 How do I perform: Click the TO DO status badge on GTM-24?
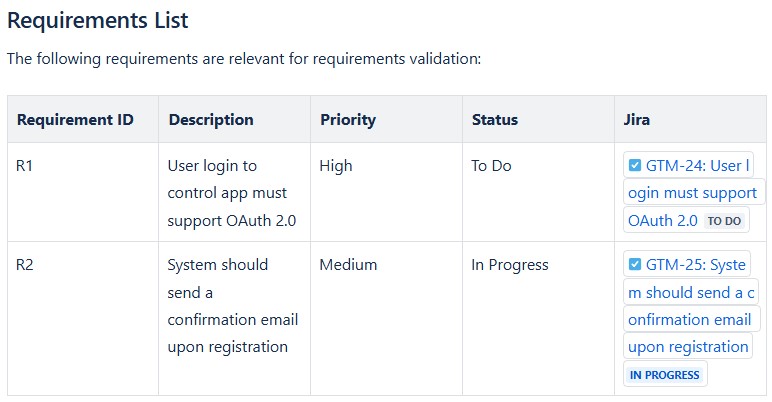pos(725,221)
